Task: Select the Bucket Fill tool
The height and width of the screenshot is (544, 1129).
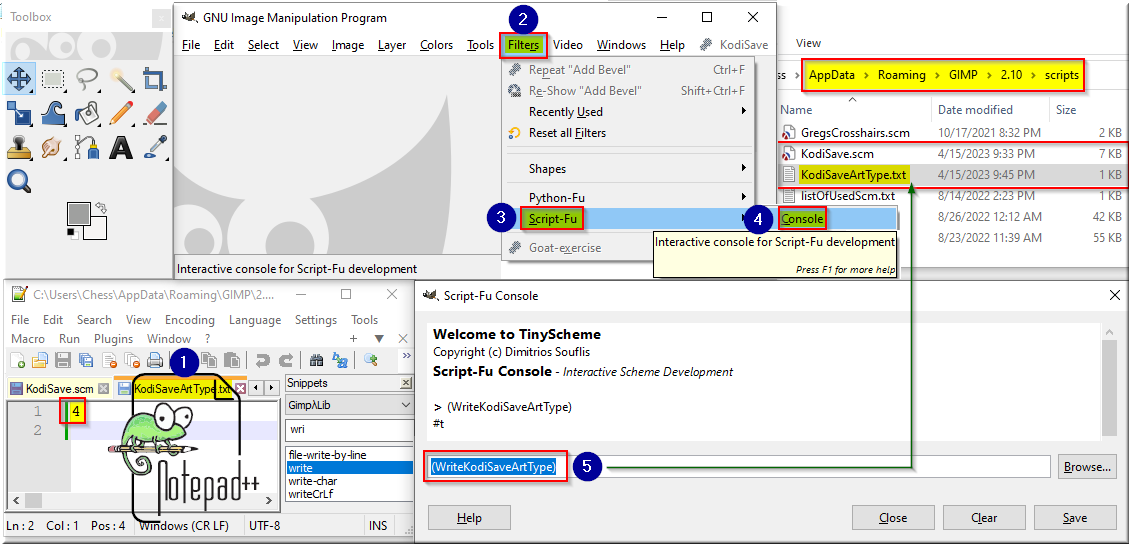Action: [86, 113]
